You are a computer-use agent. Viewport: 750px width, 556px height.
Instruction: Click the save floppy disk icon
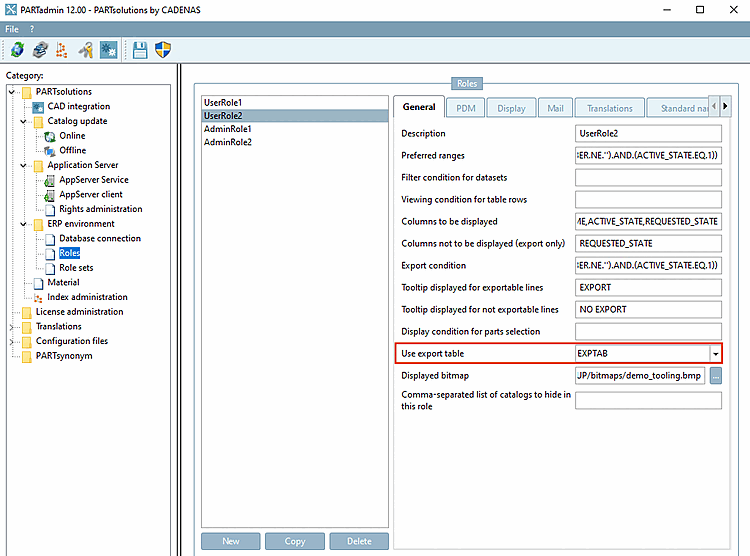pos(140,50)
